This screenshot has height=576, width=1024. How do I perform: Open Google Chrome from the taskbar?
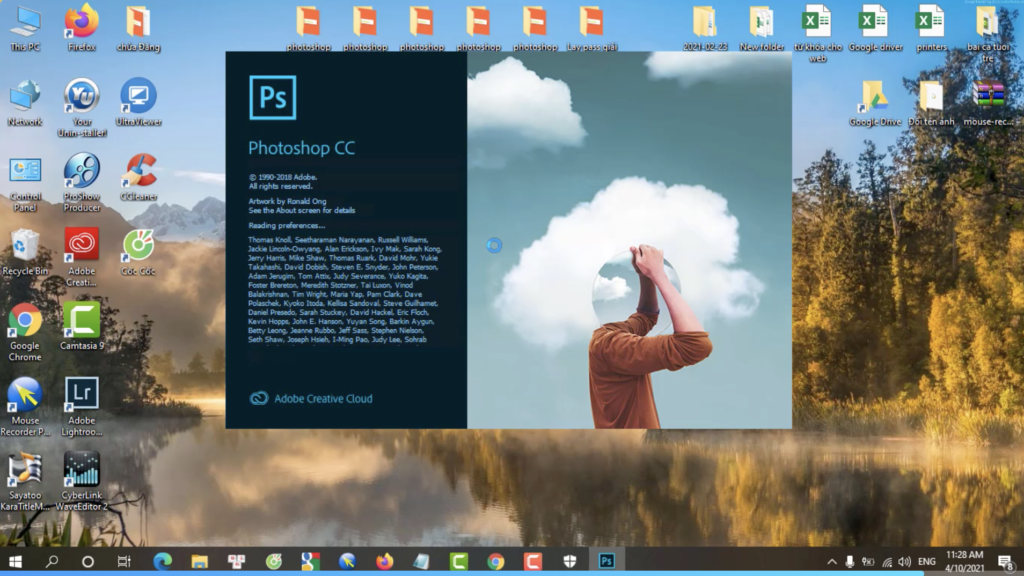point(496,561)
